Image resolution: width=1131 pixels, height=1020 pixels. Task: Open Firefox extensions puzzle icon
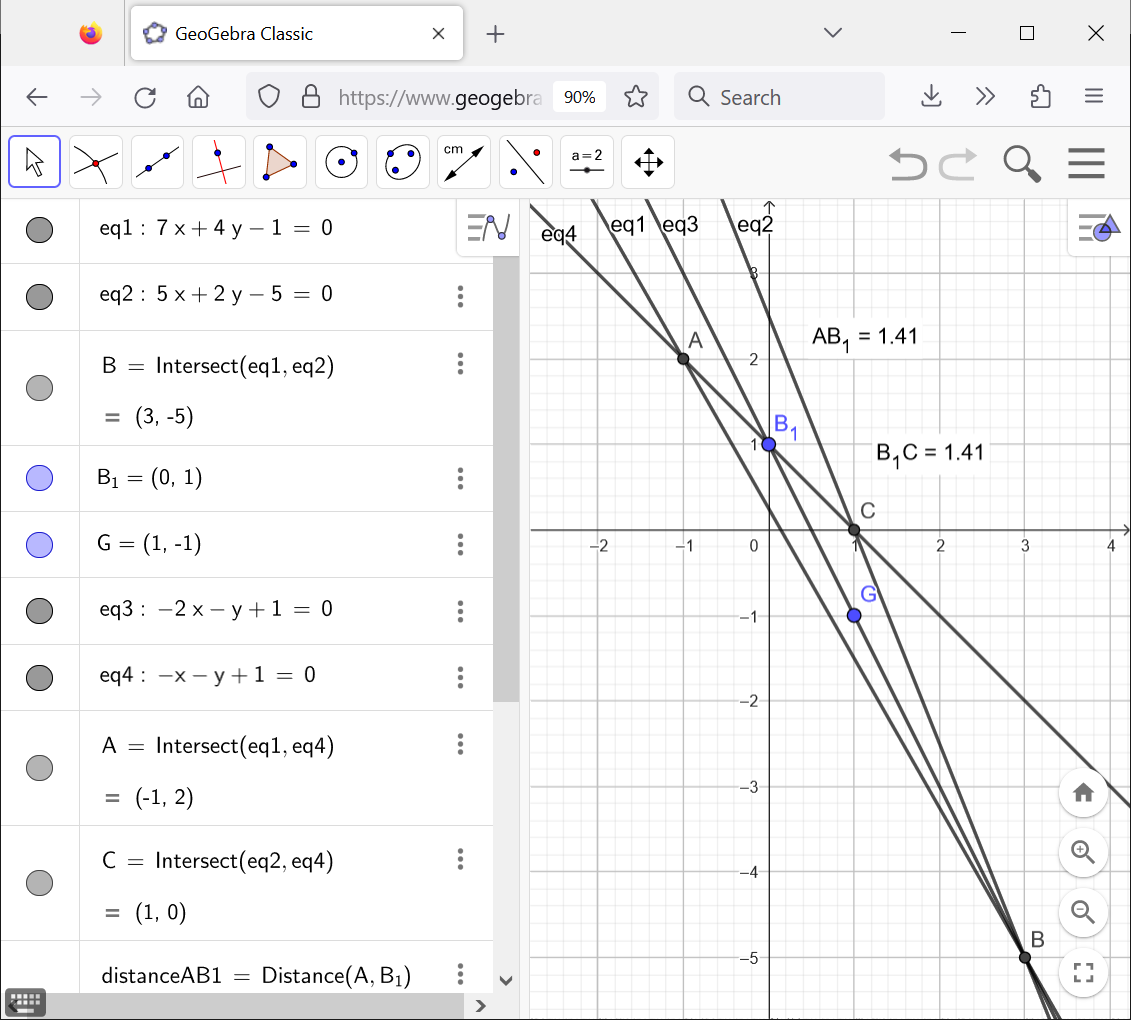1040,96
